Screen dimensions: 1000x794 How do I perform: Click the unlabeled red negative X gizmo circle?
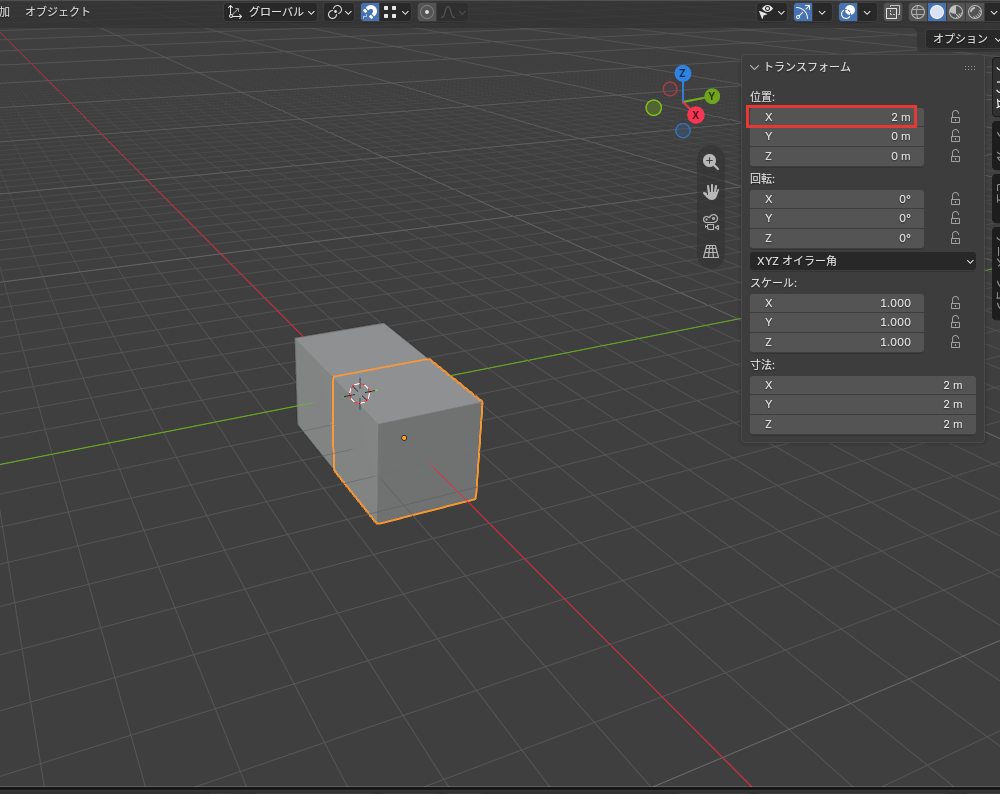[670, 89]
